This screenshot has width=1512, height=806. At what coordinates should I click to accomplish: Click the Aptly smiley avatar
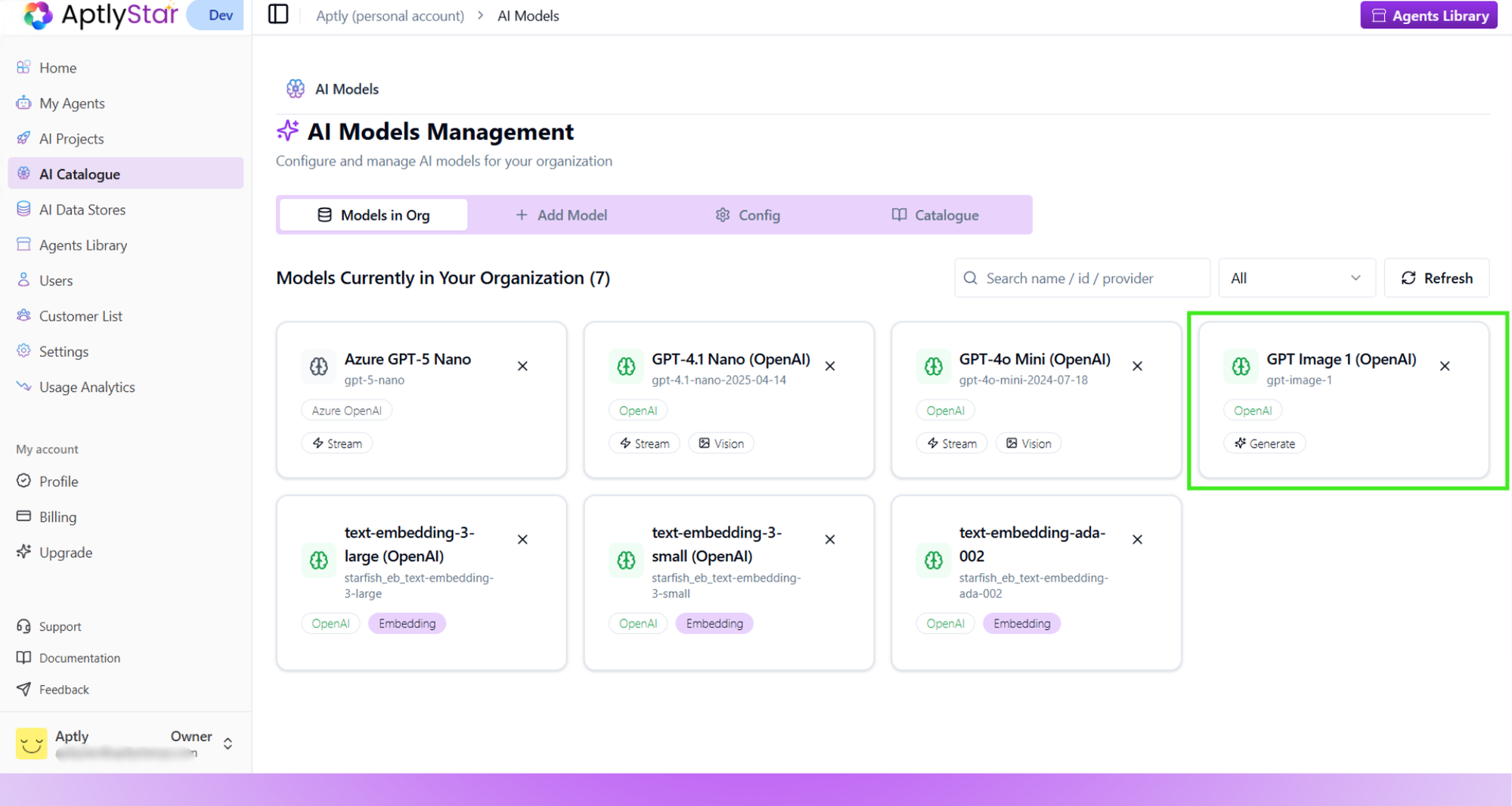[31, 744]
